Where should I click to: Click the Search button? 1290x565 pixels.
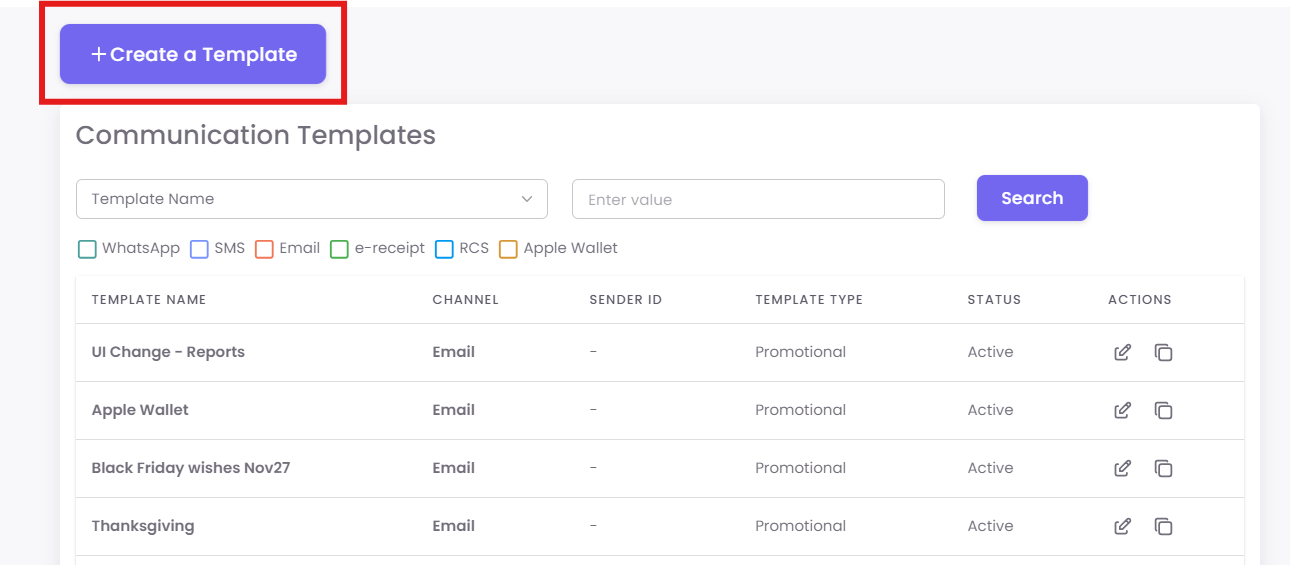(x=1031, y=198)
